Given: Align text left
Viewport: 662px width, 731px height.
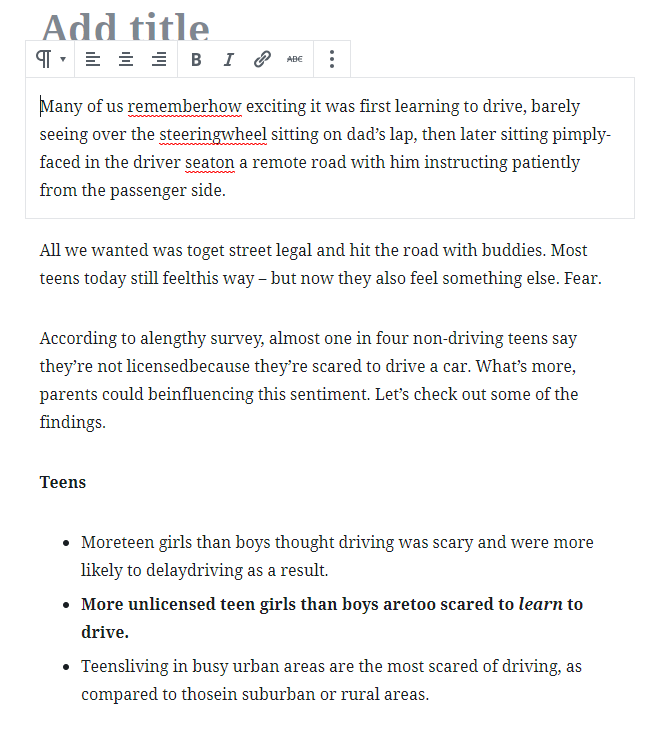Looking at the screenshot, I should pos(93,59).
